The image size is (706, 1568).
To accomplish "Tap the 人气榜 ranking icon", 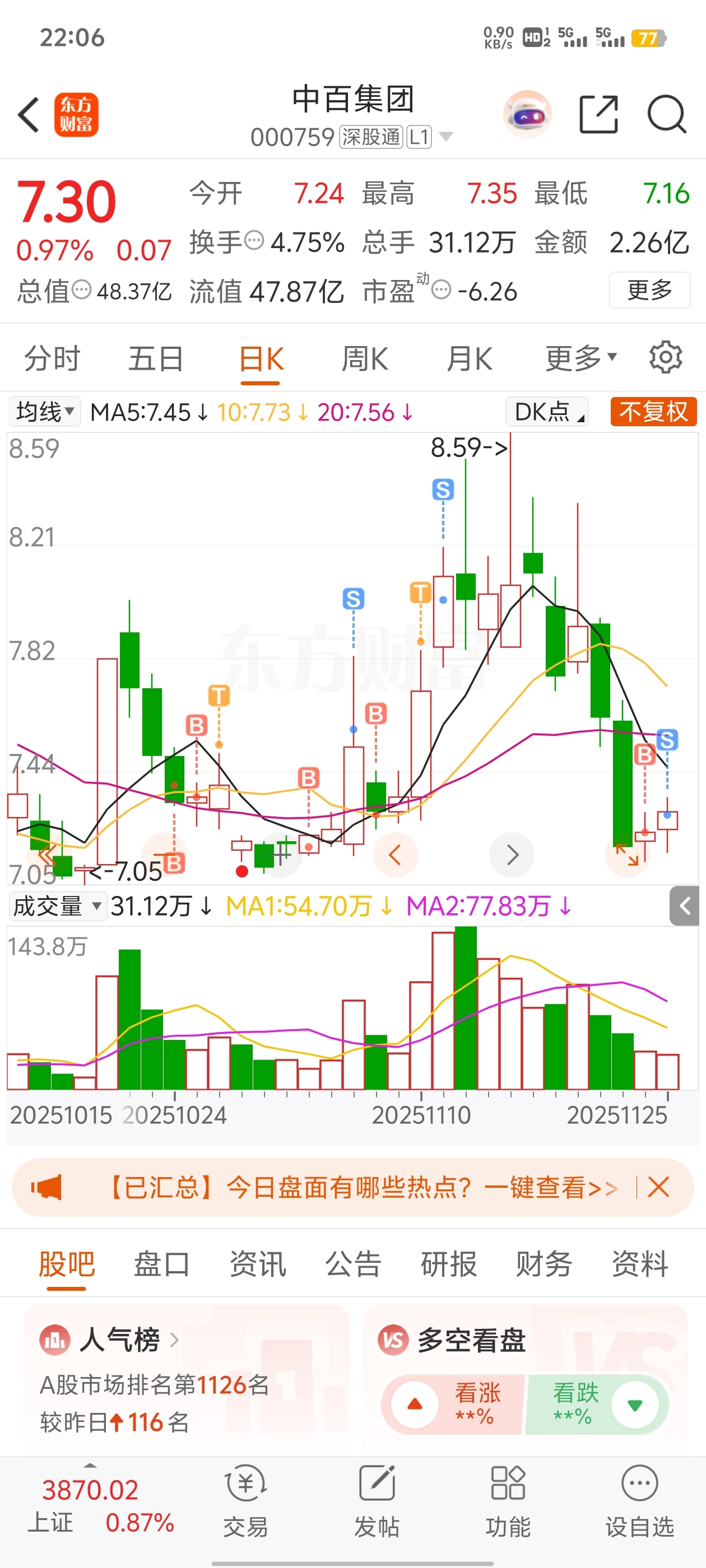I will point(55,1340).
